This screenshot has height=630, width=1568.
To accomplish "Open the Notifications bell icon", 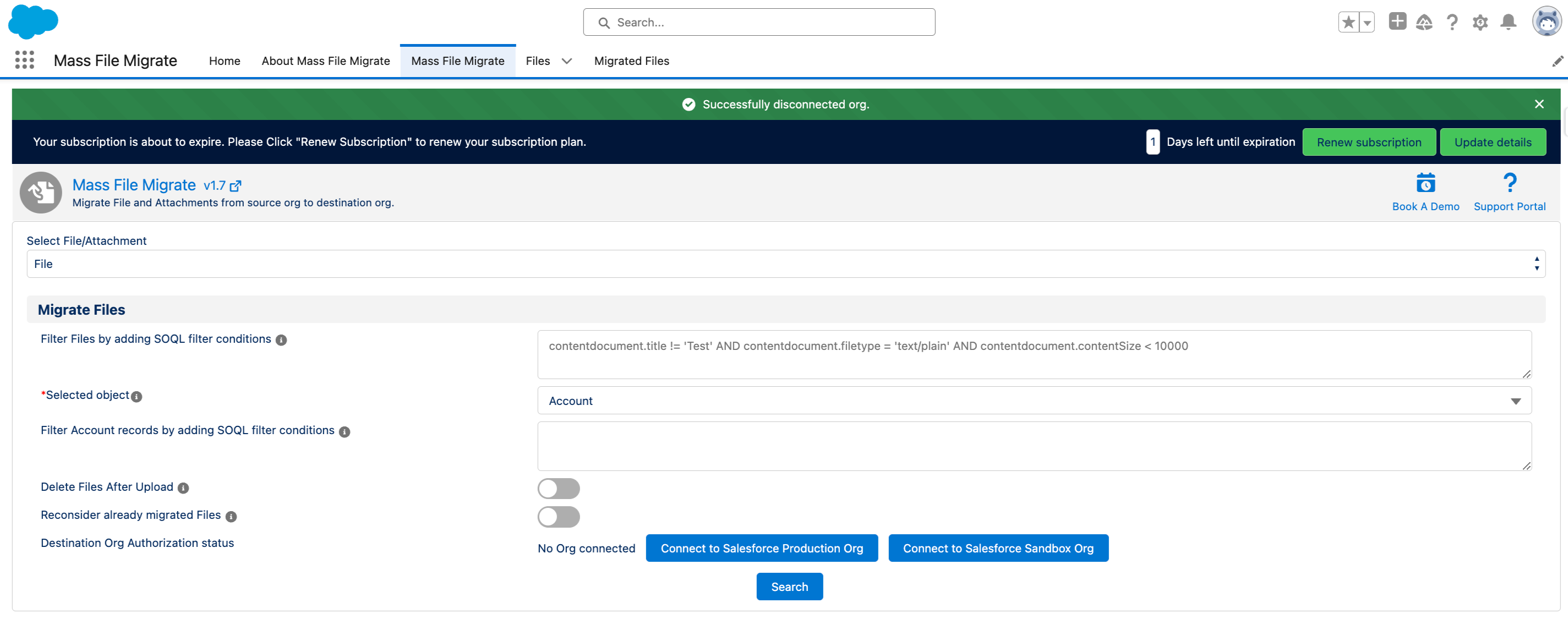I will (1508, 23).
